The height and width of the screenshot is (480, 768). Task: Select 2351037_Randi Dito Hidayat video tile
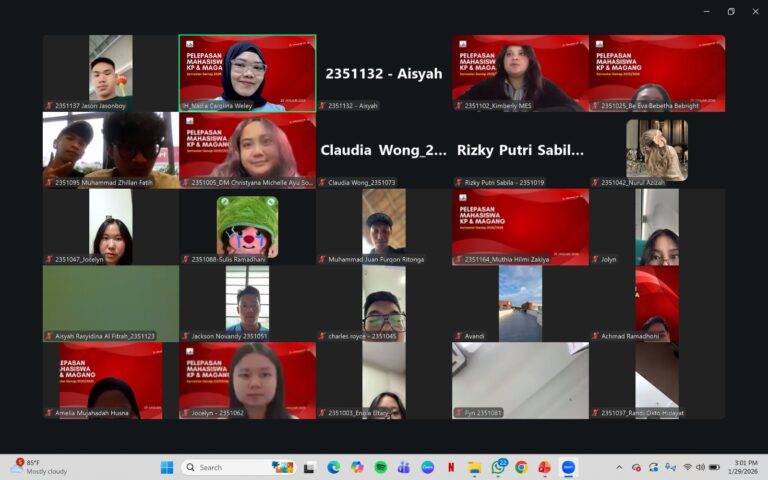click(x=657, y=381)
